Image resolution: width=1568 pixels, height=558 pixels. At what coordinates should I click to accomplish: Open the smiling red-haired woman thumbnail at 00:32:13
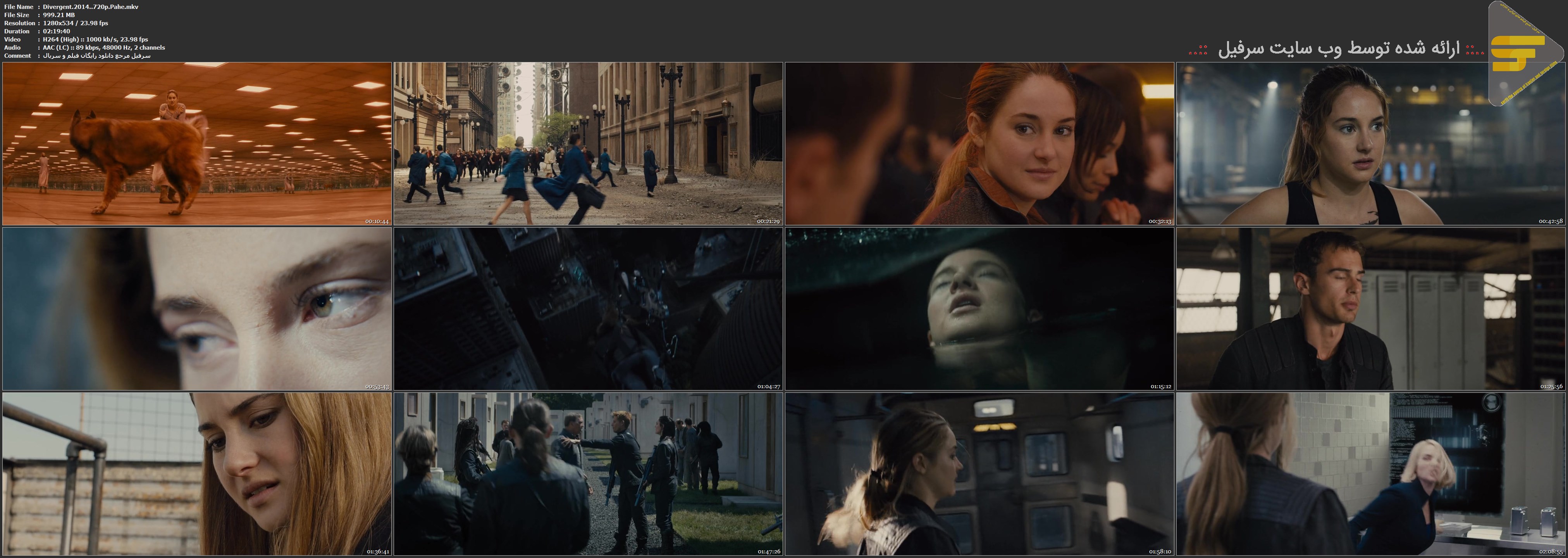tap(979, 144)
